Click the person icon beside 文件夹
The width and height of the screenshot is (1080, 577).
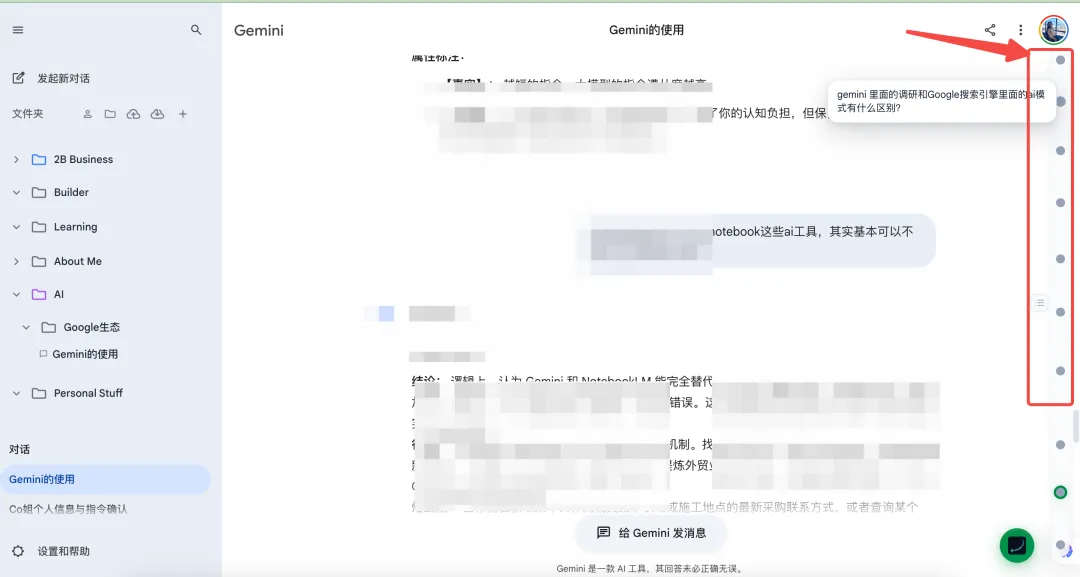tap(87, 114)
